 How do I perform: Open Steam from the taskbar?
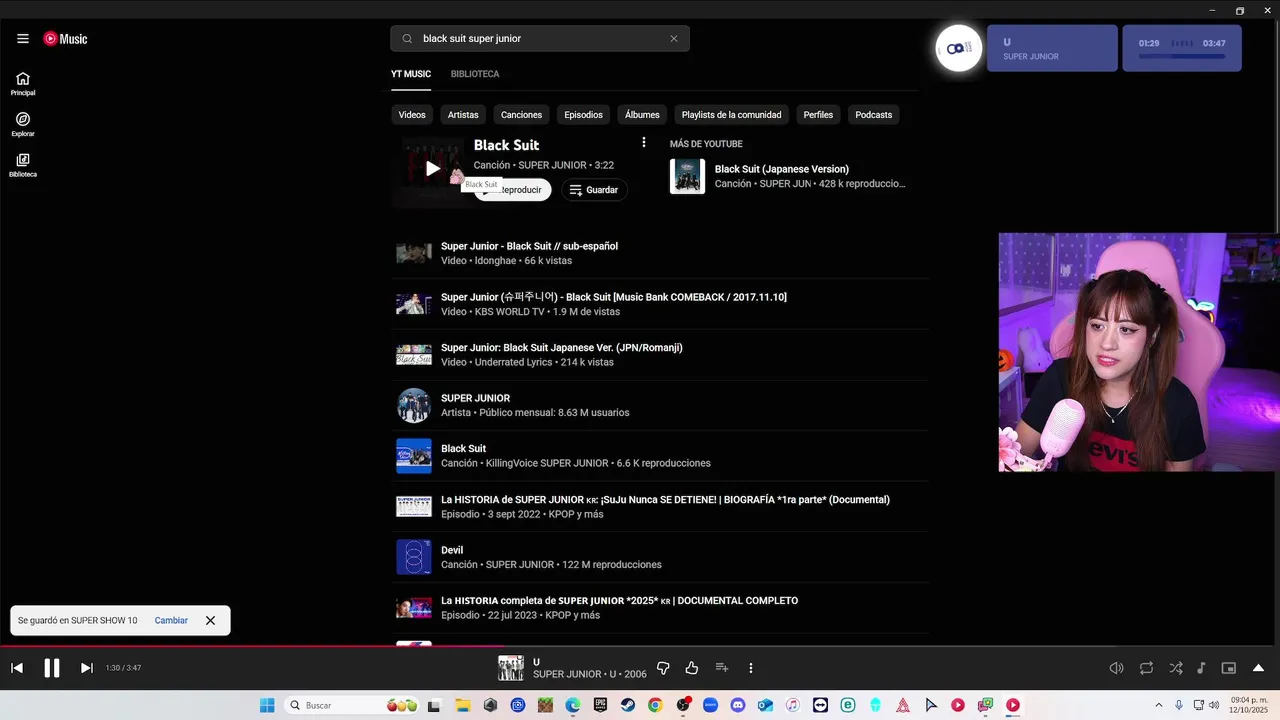(627, 705)
